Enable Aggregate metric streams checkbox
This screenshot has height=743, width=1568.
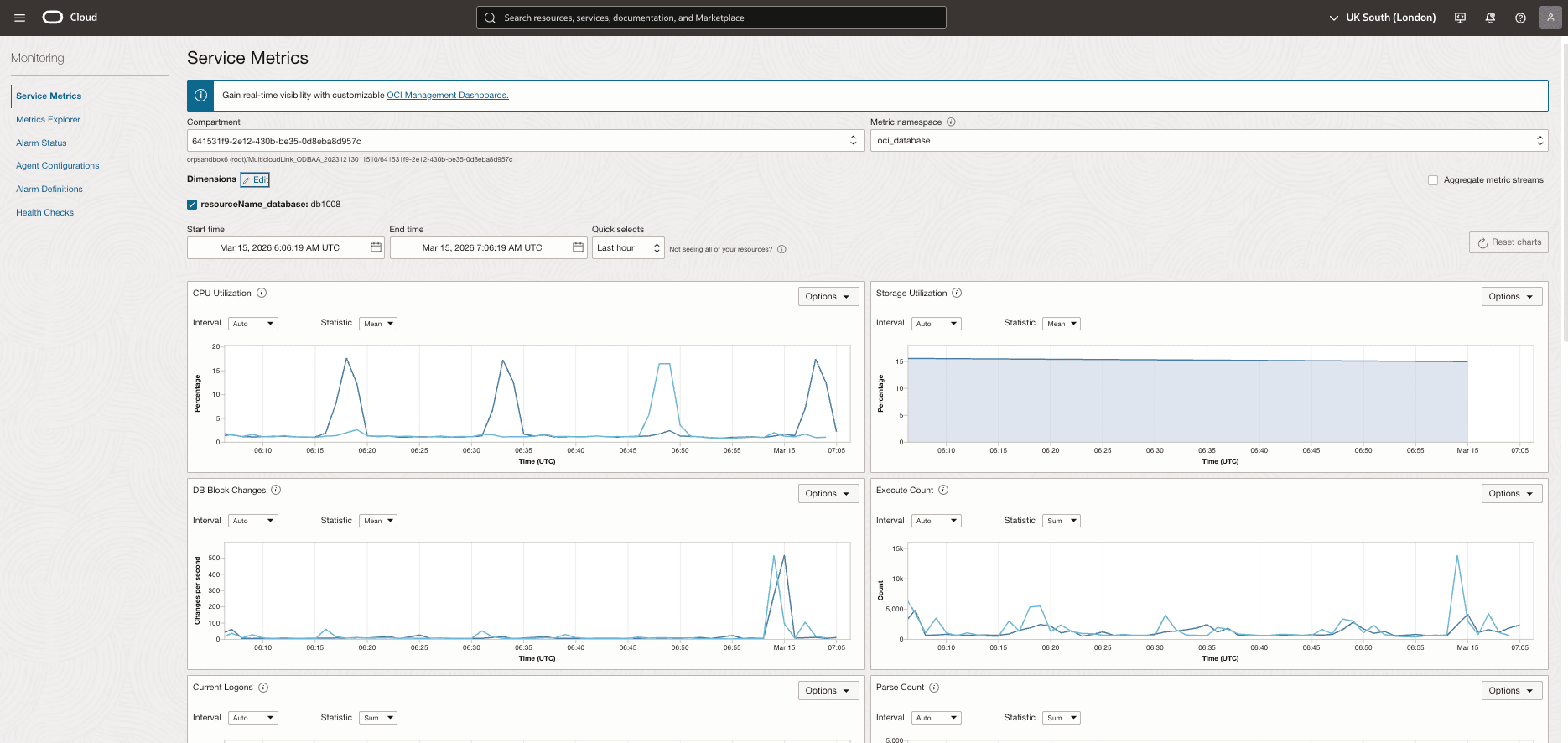click(1433, 180)
